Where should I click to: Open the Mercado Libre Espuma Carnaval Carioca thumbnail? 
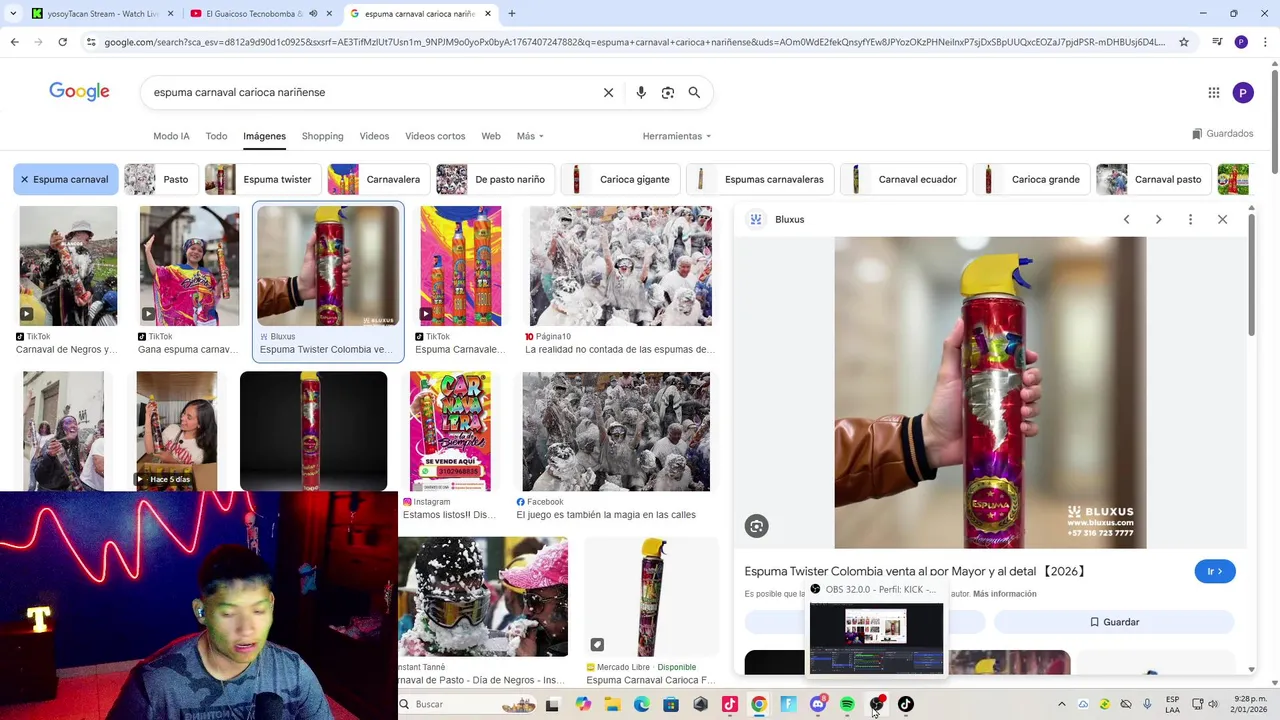[652, 596]
